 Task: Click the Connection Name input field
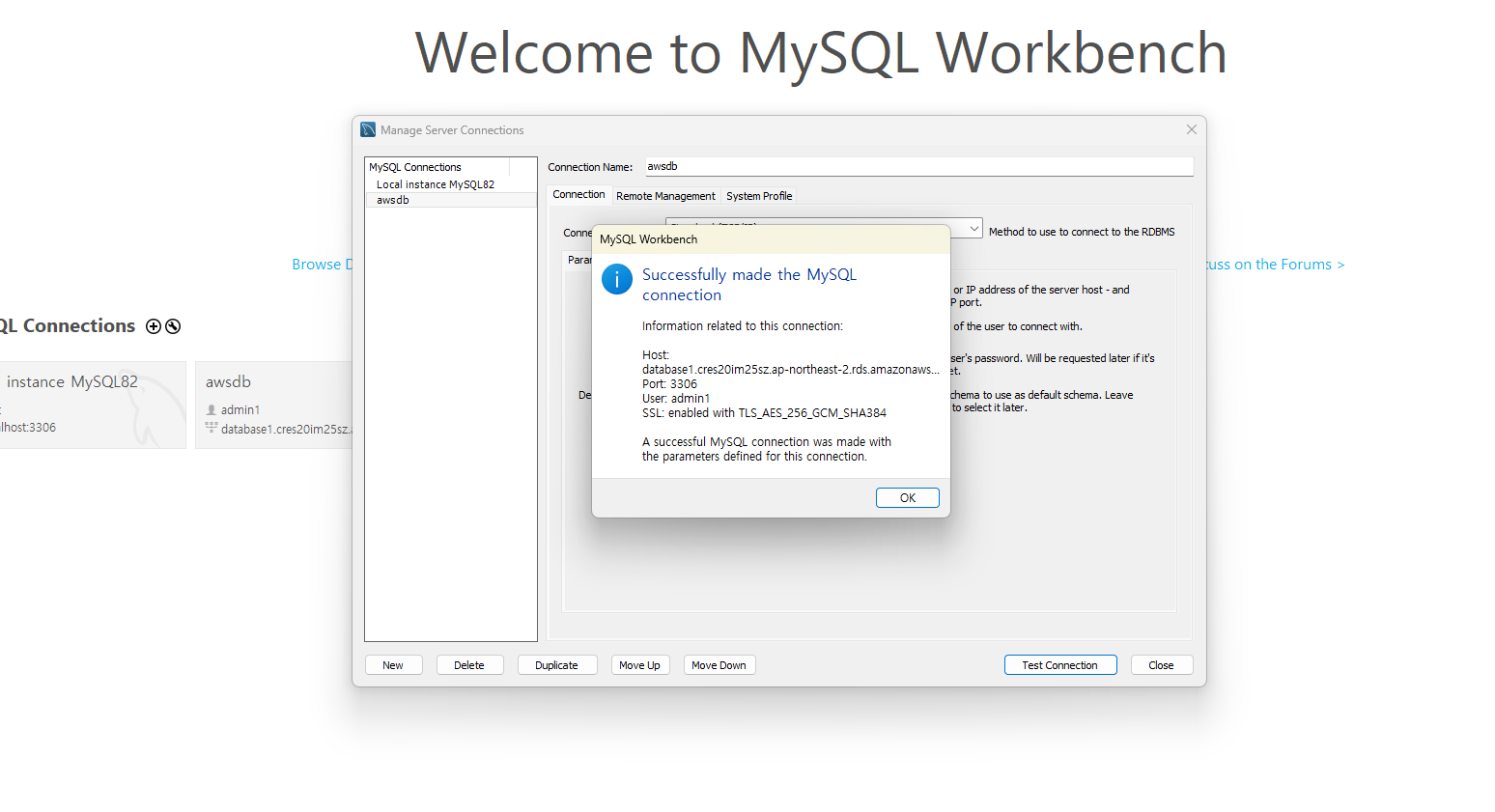(918, 166)
